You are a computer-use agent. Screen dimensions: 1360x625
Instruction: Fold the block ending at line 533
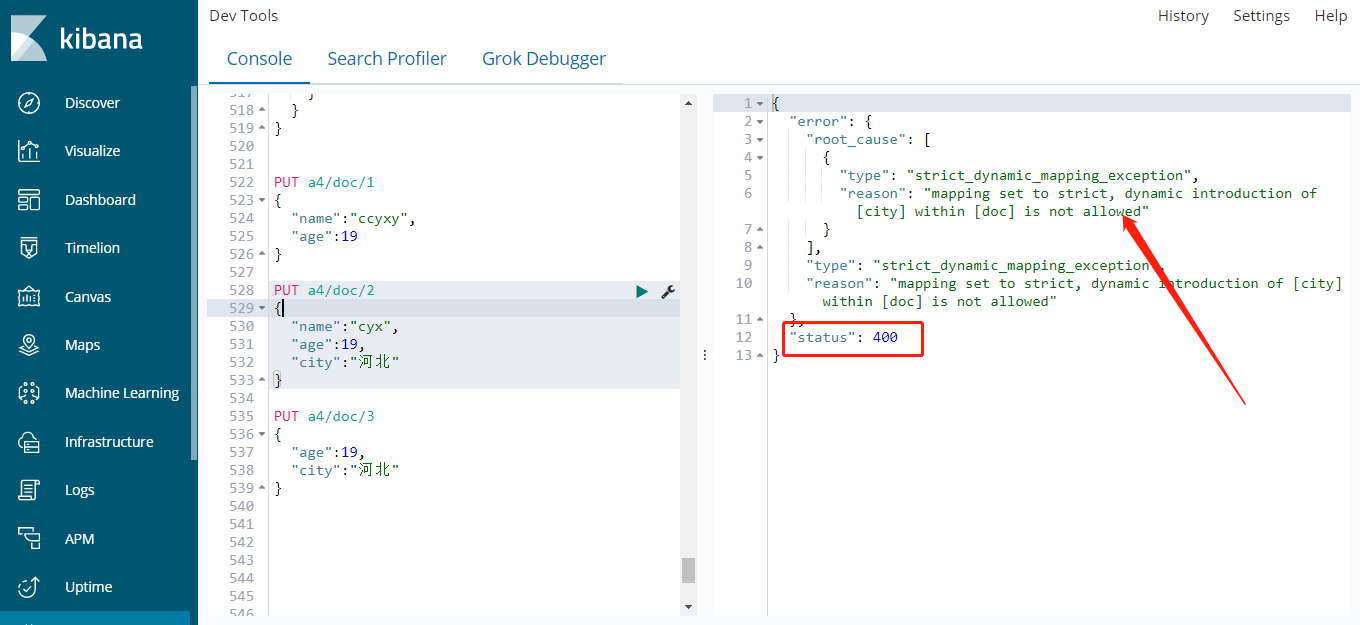pos(262,380)
